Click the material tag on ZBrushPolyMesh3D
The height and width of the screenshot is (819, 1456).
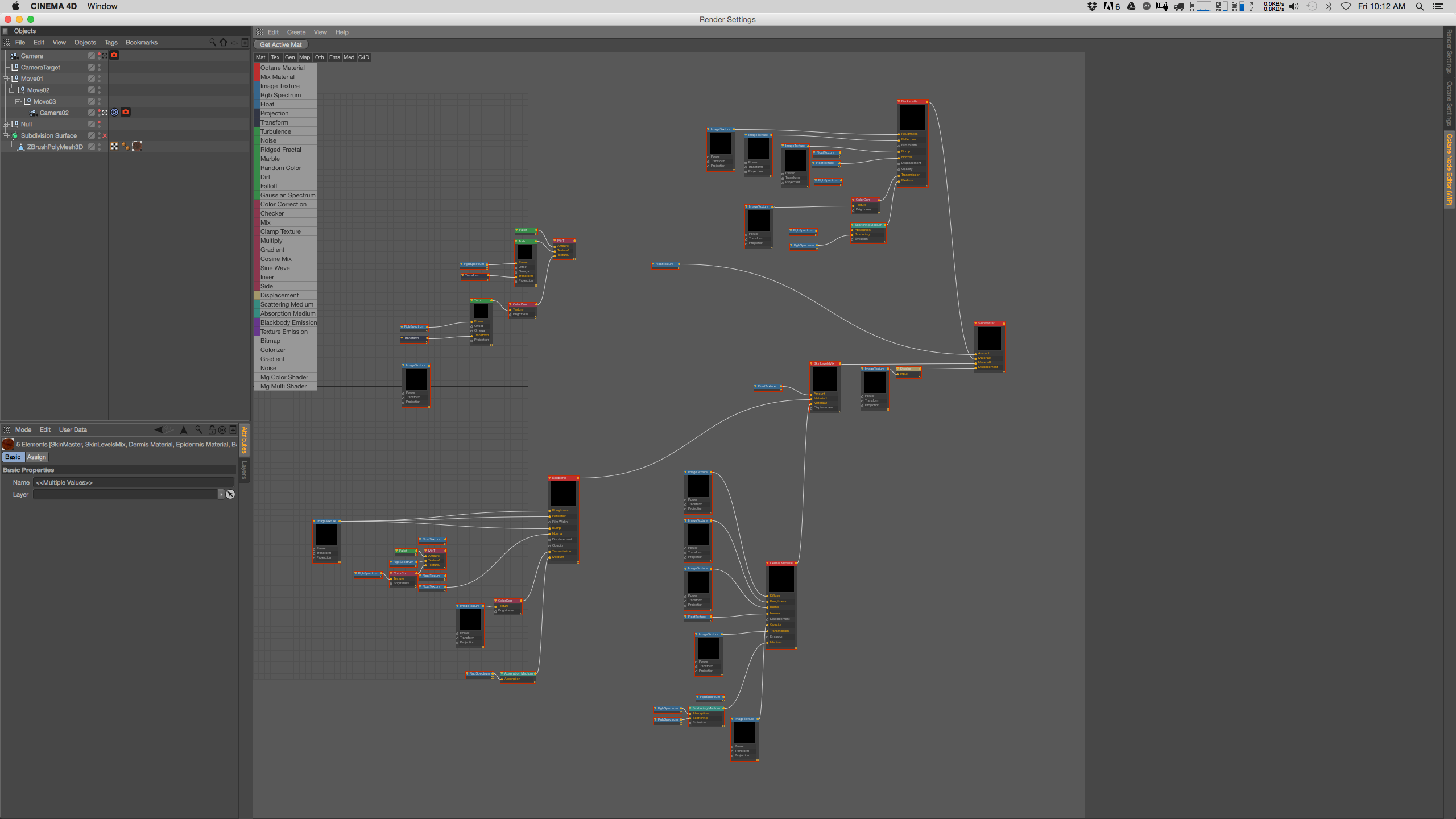pos(137,146)
